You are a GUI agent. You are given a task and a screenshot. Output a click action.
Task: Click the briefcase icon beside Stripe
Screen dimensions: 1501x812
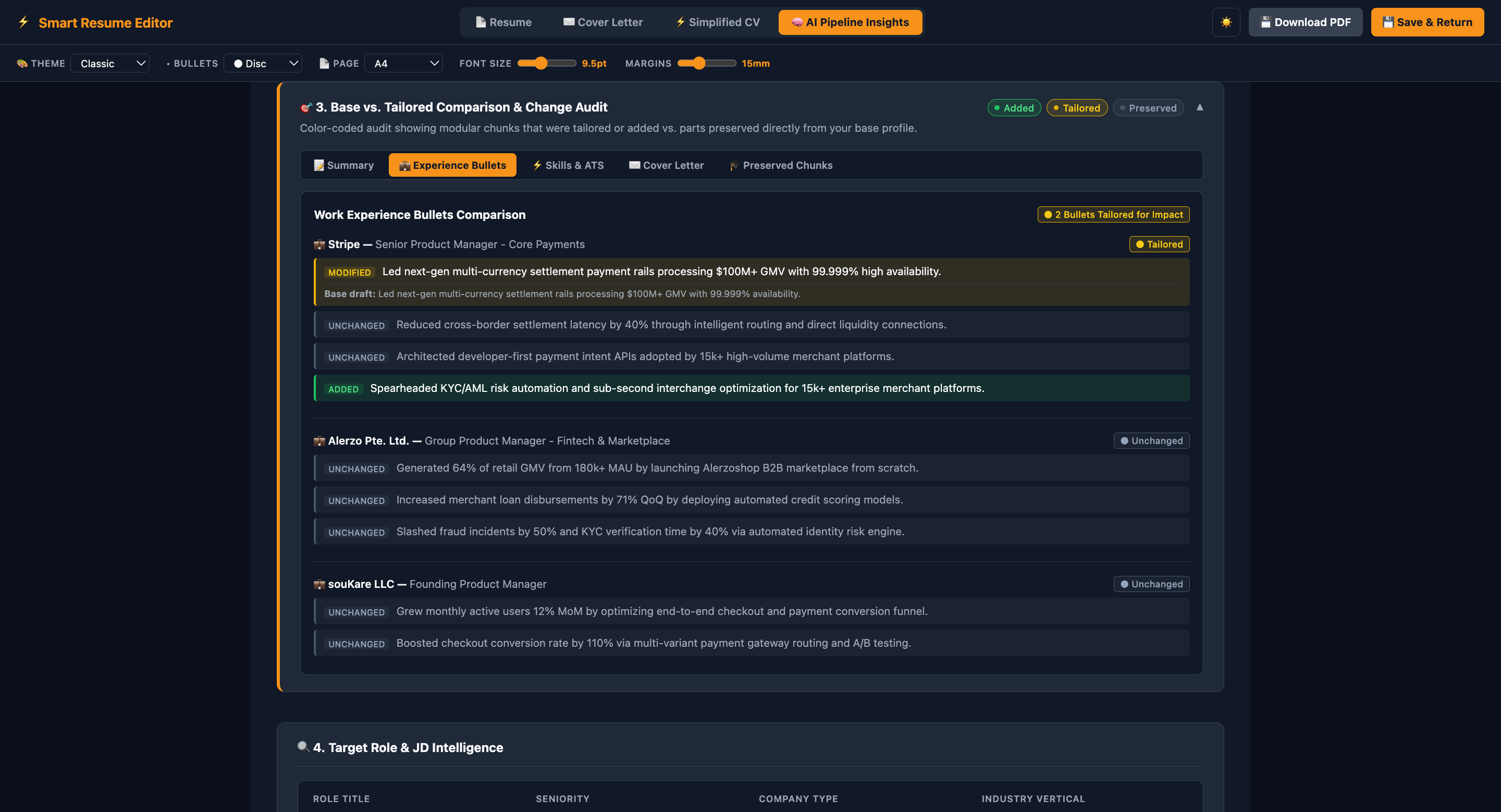tap(319, 244)
